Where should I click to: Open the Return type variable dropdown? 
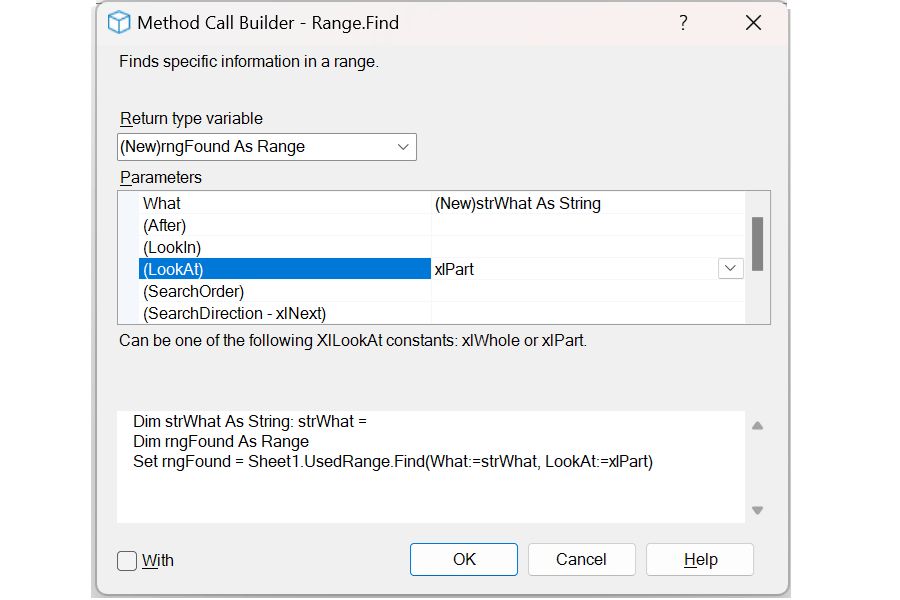tap(403, 147)
